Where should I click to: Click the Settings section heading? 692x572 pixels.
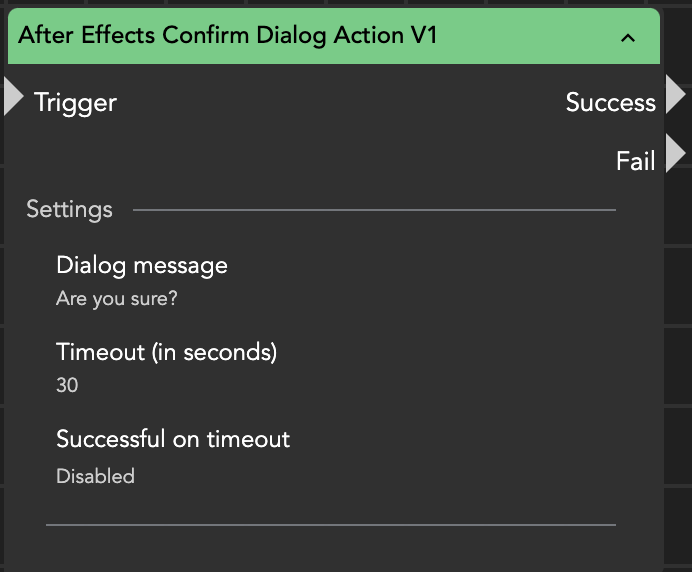click(69, 210)
